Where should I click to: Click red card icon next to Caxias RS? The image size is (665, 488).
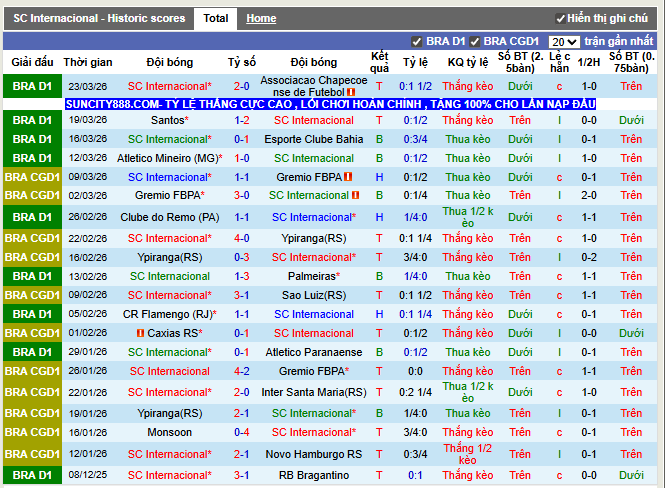pyautogui.click(x=141, y=333)
